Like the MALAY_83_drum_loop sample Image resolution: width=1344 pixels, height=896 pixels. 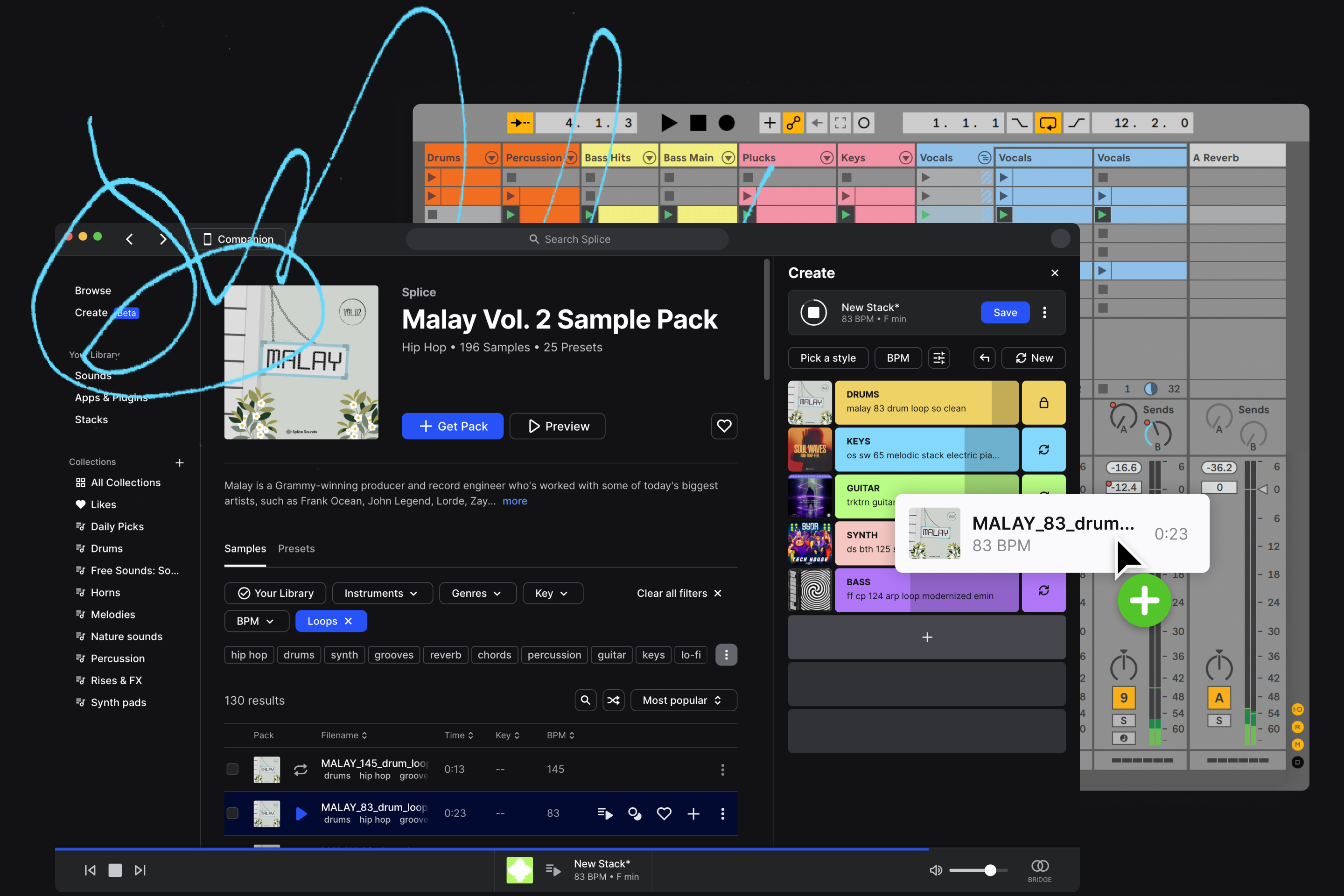pos(664,813)
